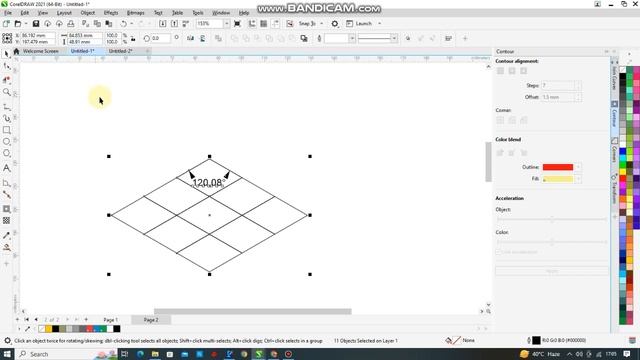Open the outline width dropdown
The height and width of the screenshot is (360, 640).
click(352, 38)
